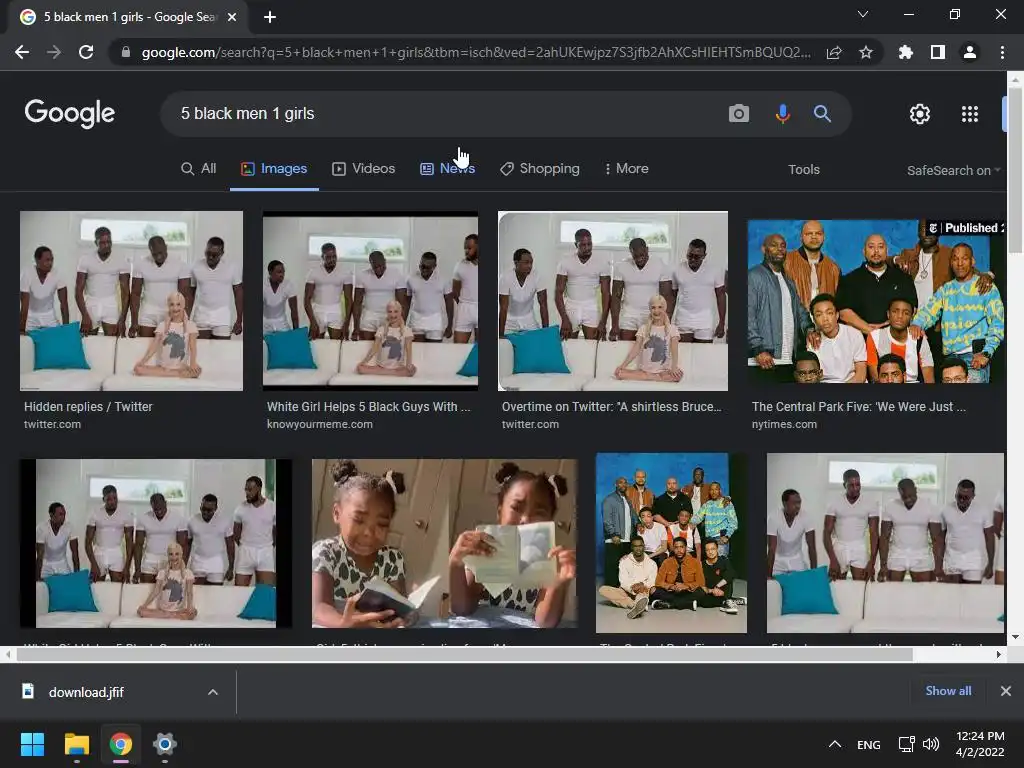
Task: Switch to the News tab
Action: pyautogui.click(x=447, y=168)
